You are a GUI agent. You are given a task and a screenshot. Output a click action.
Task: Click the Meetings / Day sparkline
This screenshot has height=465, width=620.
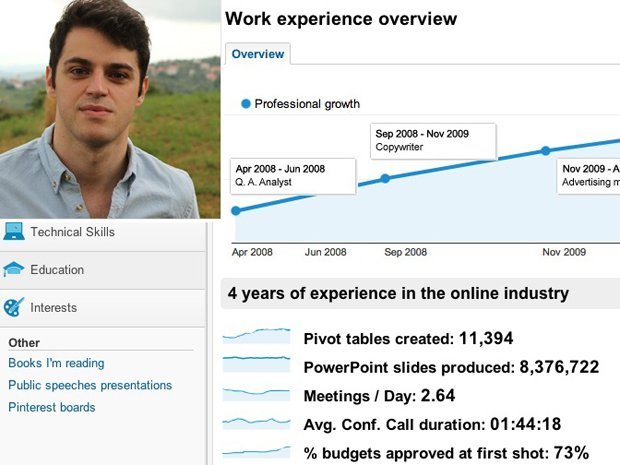[x=256, y=395]
